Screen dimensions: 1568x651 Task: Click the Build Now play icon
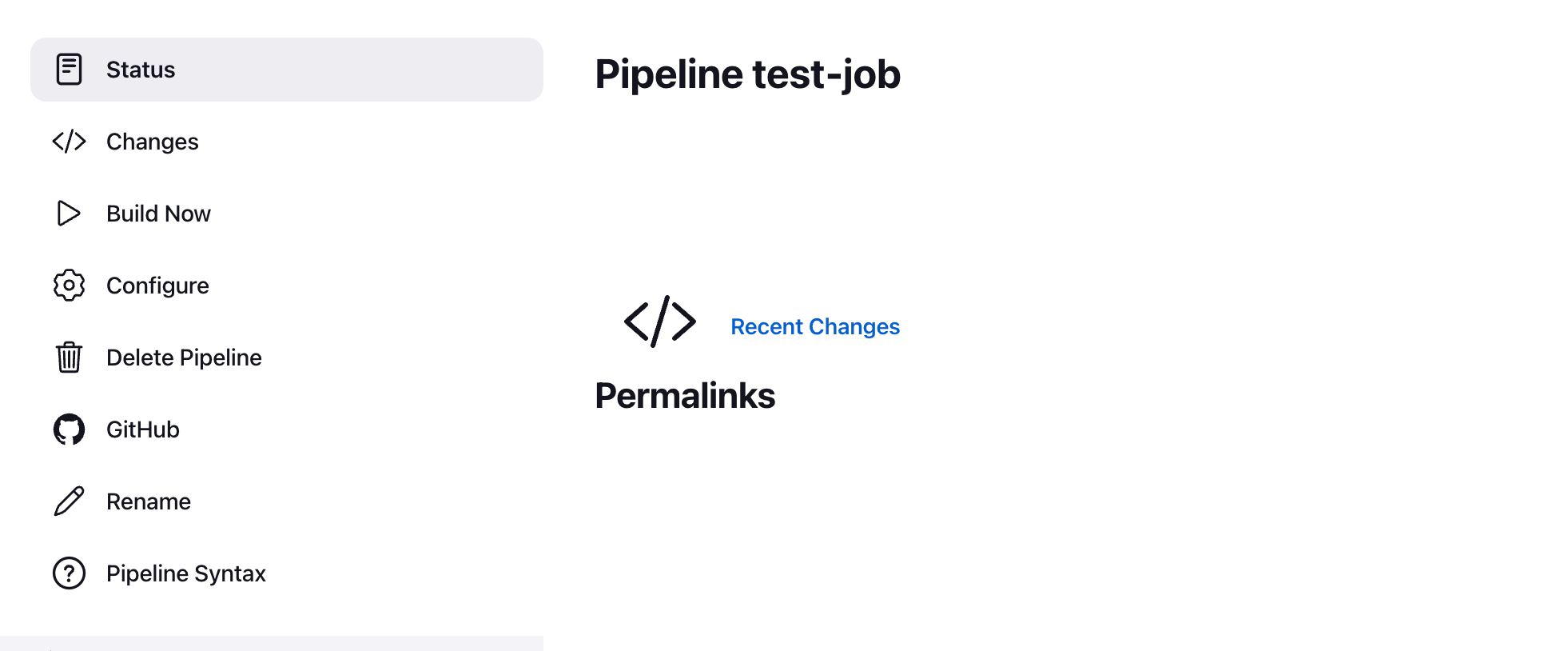[x=69, y=214]
